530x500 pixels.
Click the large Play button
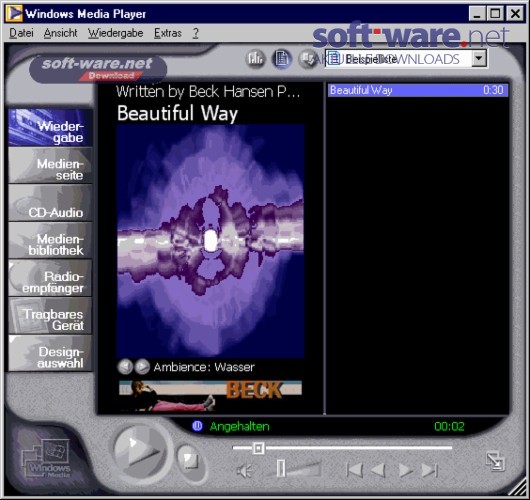139,451
